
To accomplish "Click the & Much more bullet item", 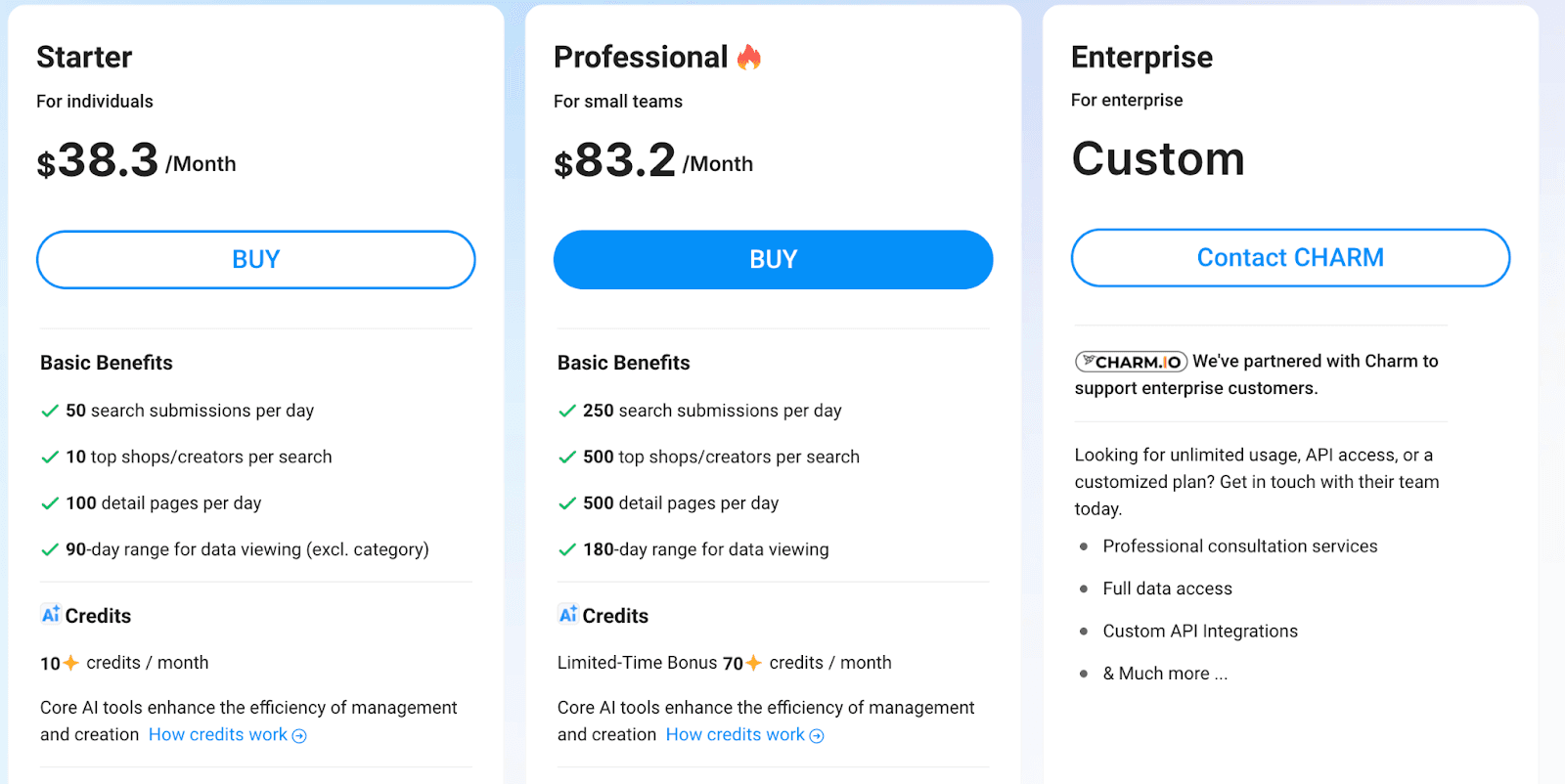I will (x=1165, y=673).
